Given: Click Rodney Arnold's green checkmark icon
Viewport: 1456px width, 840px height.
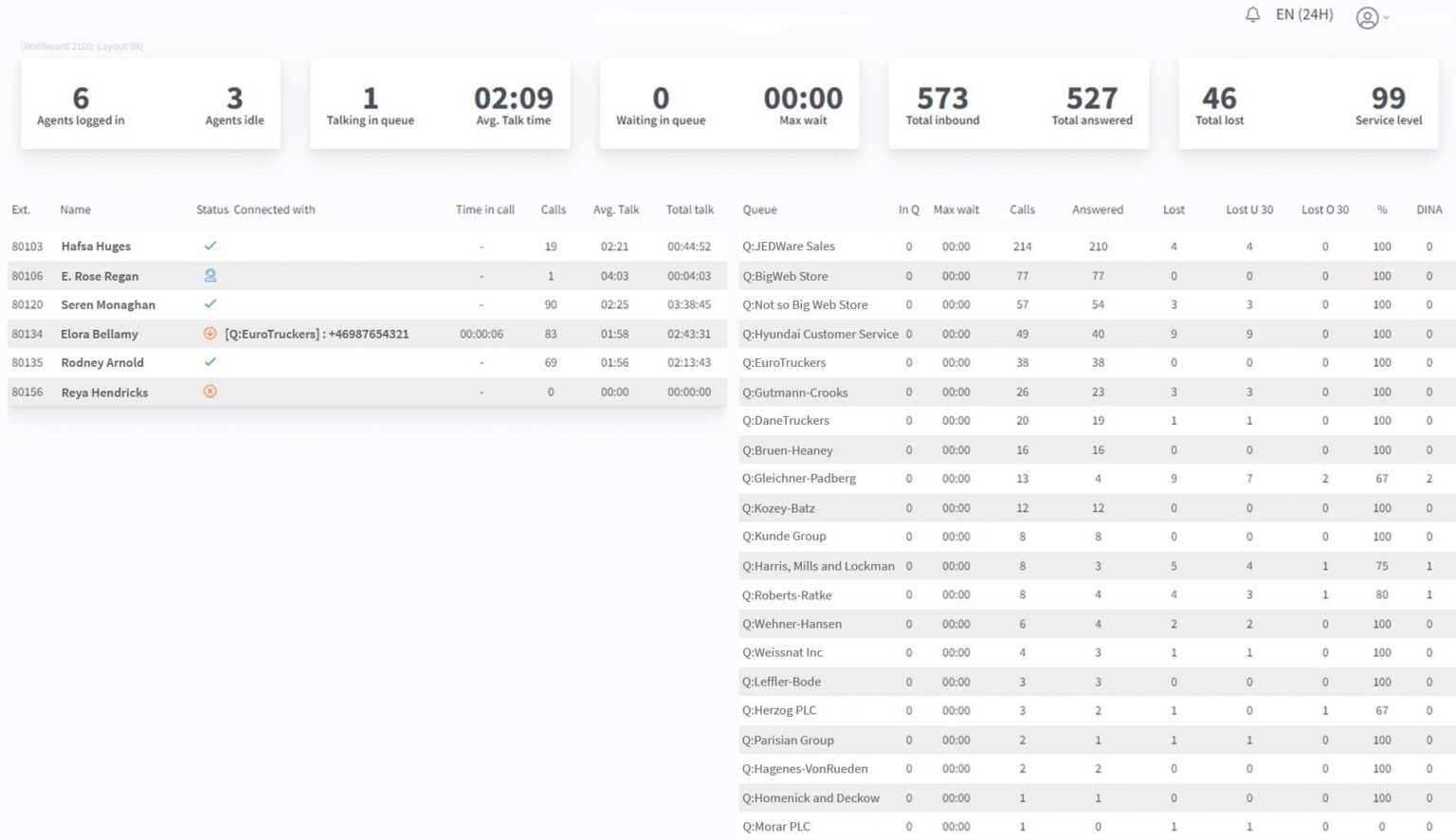Looking at the screenshot, I should point(210,362).
